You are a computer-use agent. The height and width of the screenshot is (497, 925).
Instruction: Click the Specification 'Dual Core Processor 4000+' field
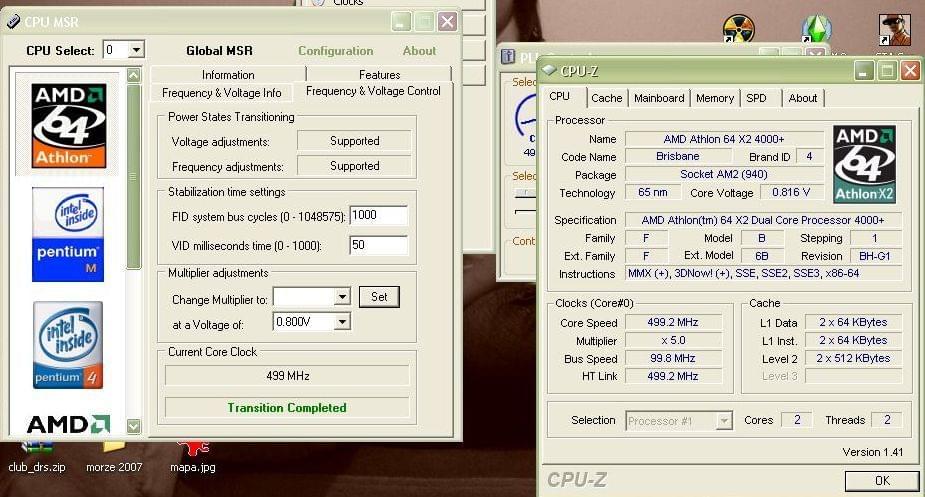coord(763,220)
